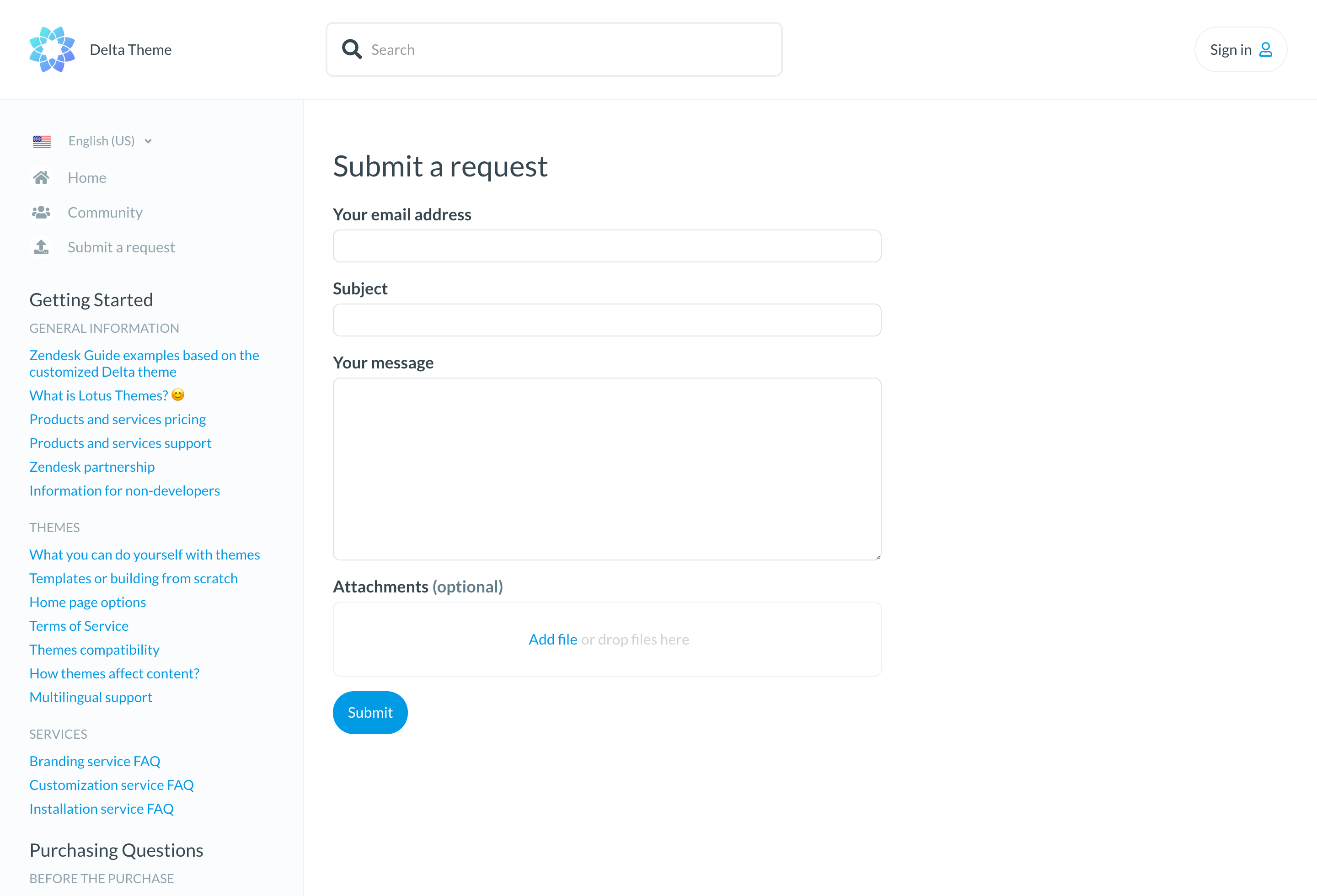Image resolution: width=1317 pixels, height=896 pixels.
Task: Click the blue Submit button
Action: pyautogui.click(x=370, y=713)
